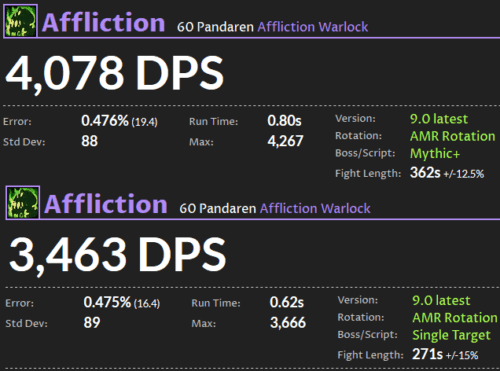
Task: Open the top Affliction Warlock link
Action: point(313,27)
